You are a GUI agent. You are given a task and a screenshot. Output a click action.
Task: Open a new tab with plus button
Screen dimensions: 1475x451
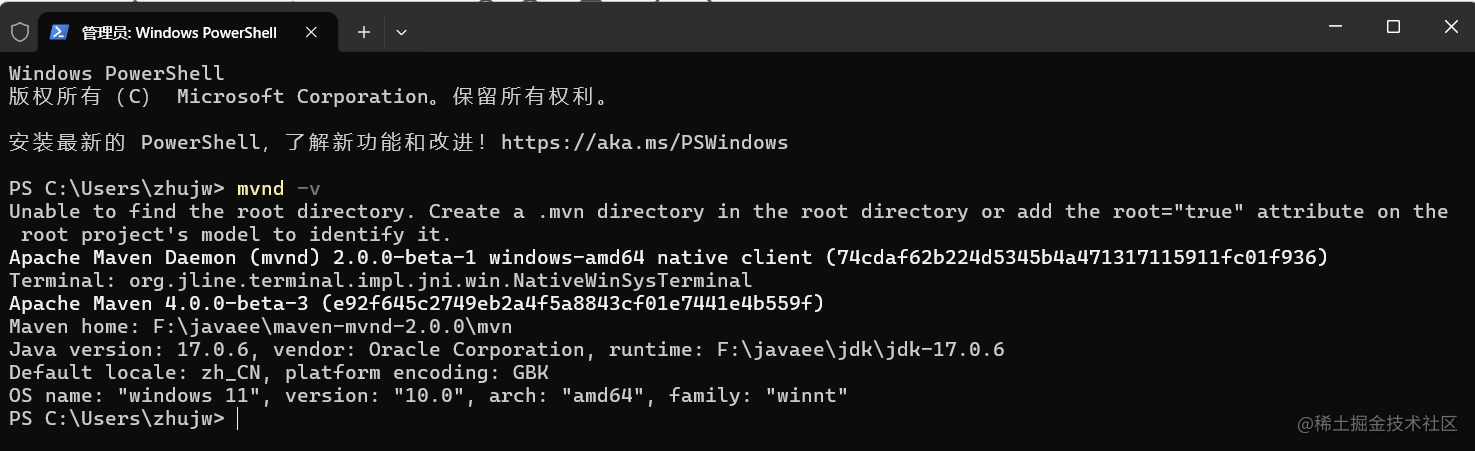pos(364,32)
